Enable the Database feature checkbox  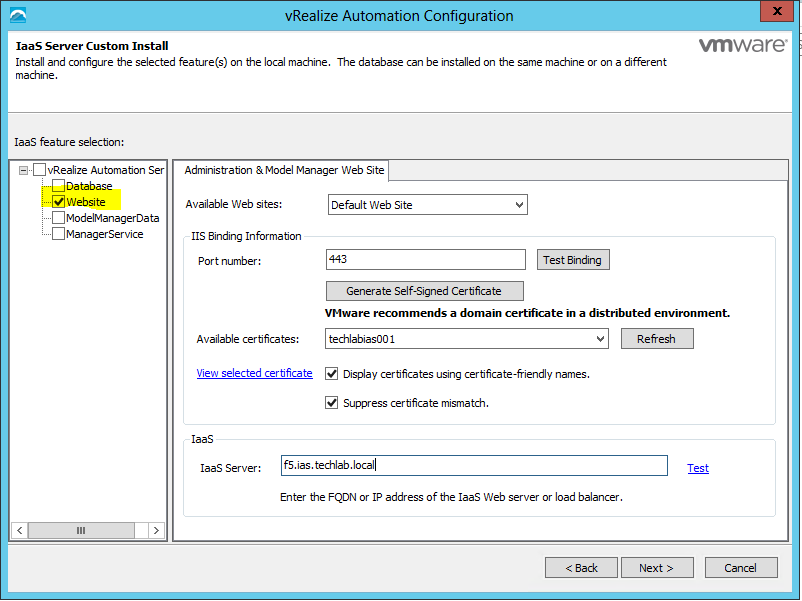coord(58,186)
